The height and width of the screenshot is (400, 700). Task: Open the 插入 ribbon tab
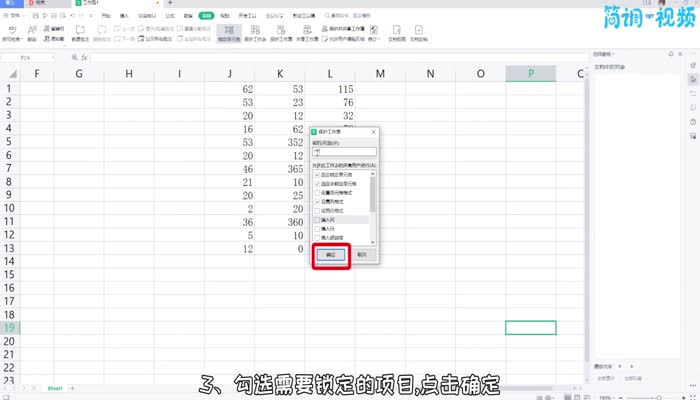pyautogui.click(x=124, y=16)
